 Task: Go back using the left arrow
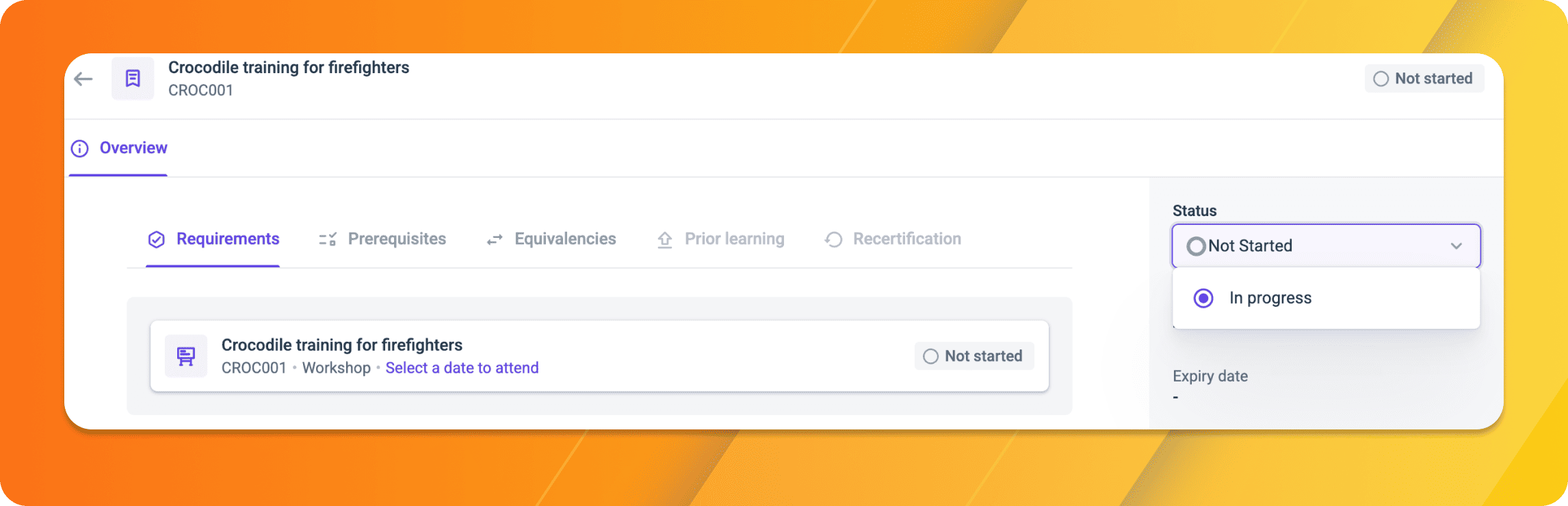tap(83, 79)
